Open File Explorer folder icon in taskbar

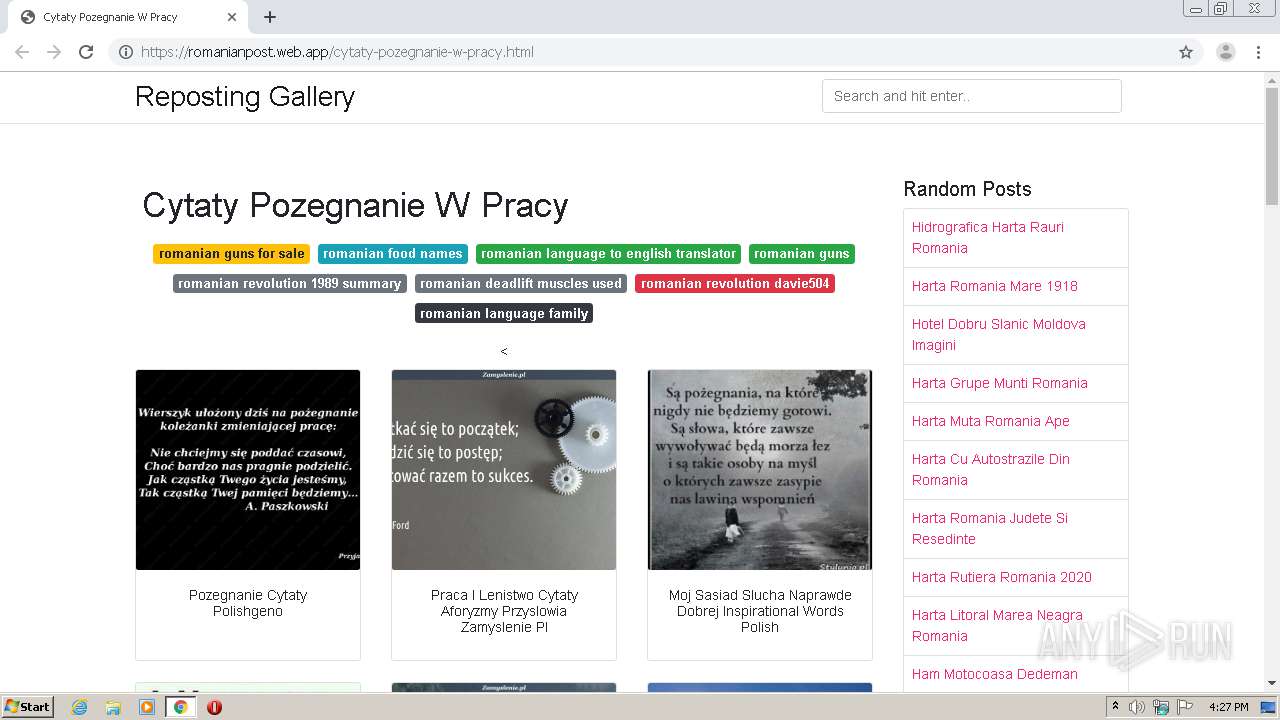[x=113, y=707]
